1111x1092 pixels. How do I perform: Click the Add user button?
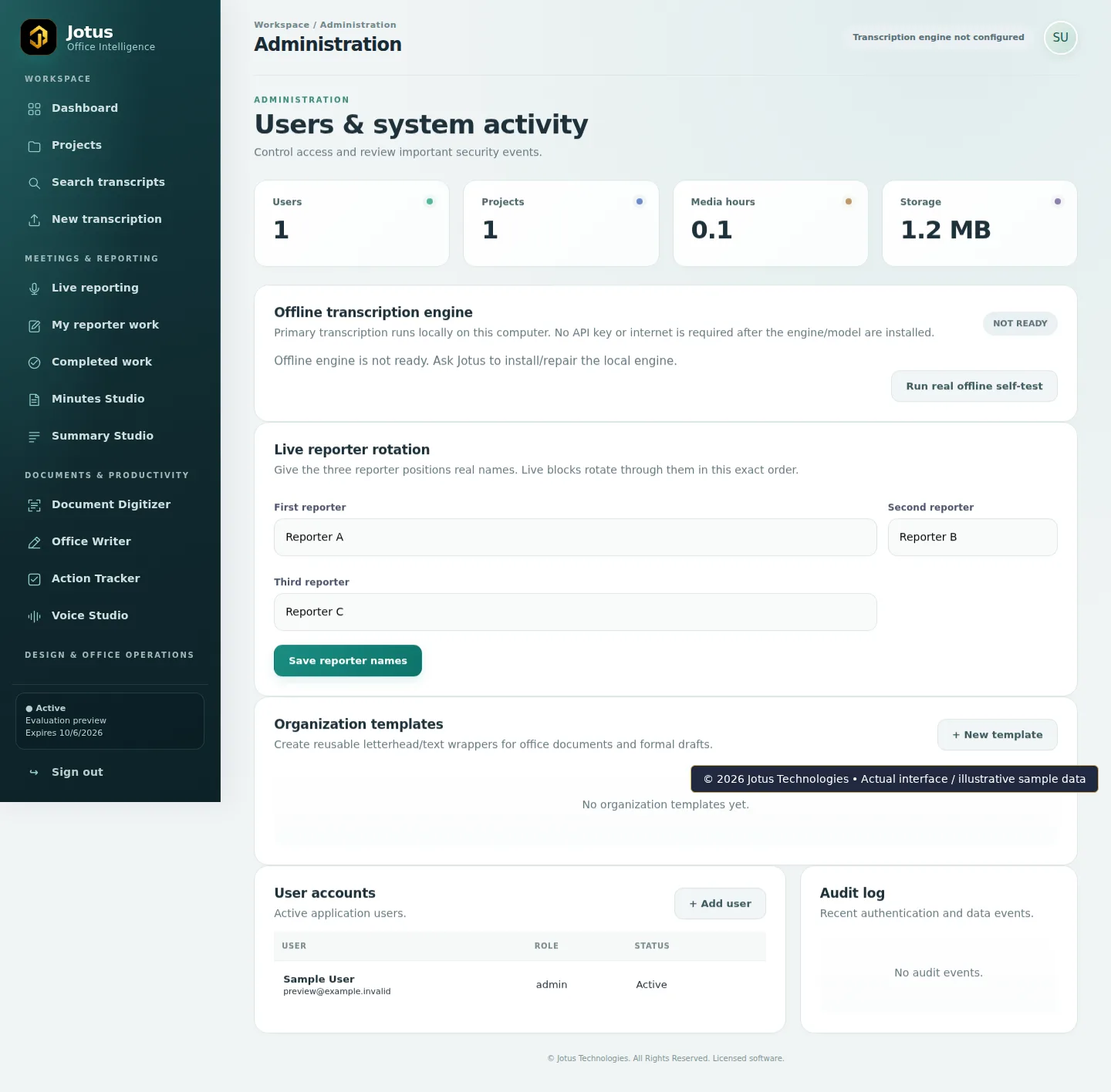[720, 904]
